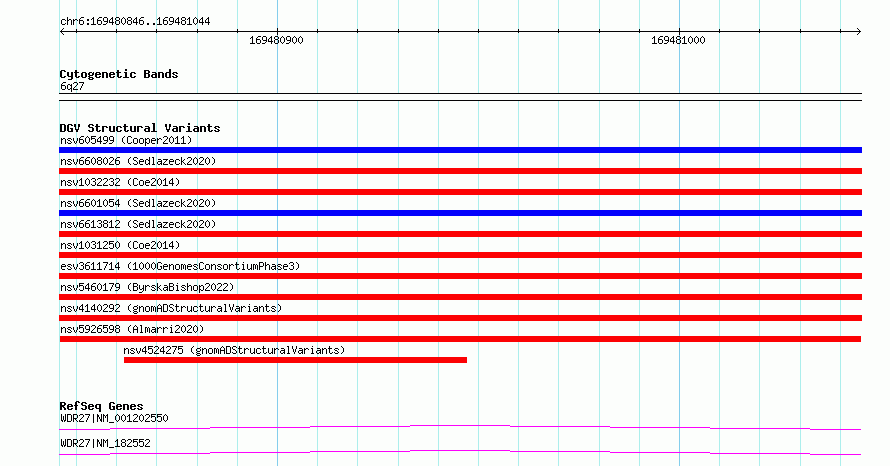Select the Cytogenetic Bands track title

point(119,74)
